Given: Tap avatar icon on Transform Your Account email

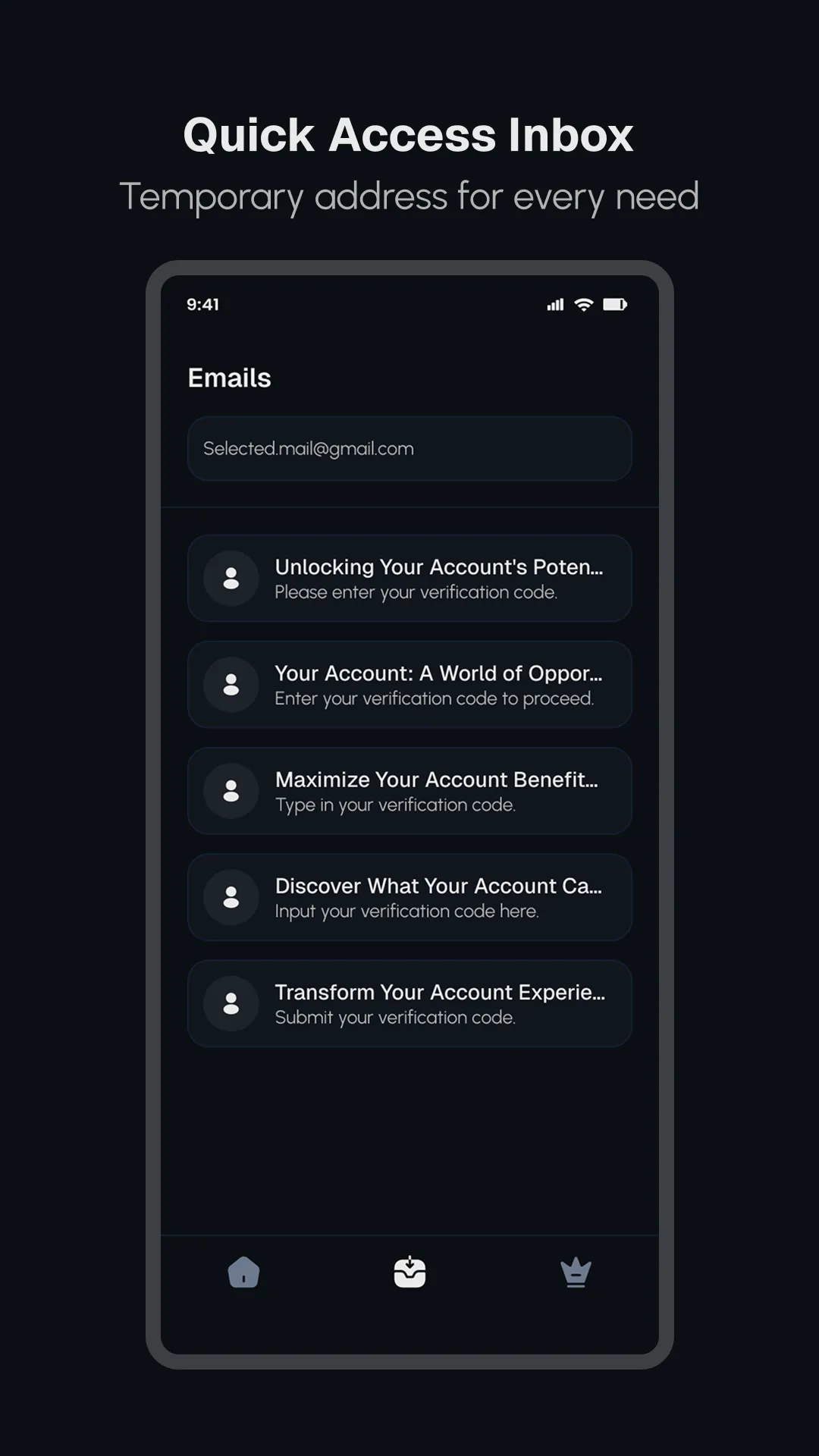Looking at the screenshot, I should [x=231, y=1003].
